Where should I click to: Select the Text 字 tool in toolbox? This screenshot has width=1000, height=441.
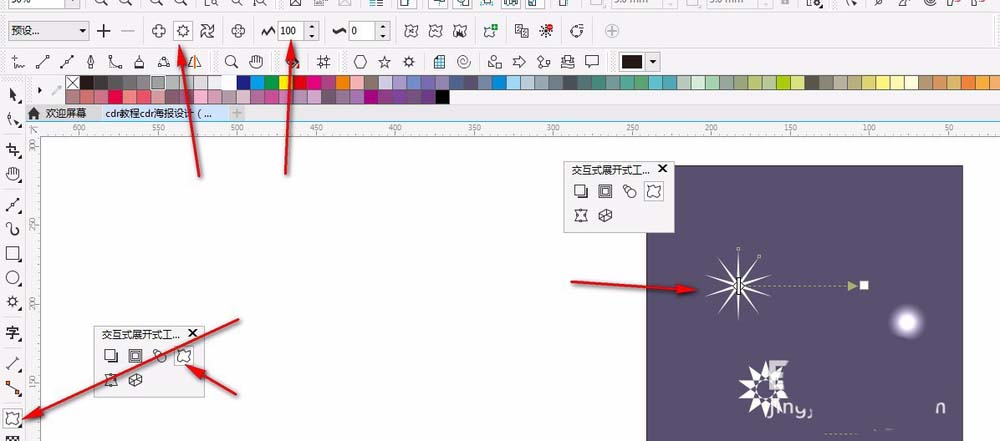13,333
